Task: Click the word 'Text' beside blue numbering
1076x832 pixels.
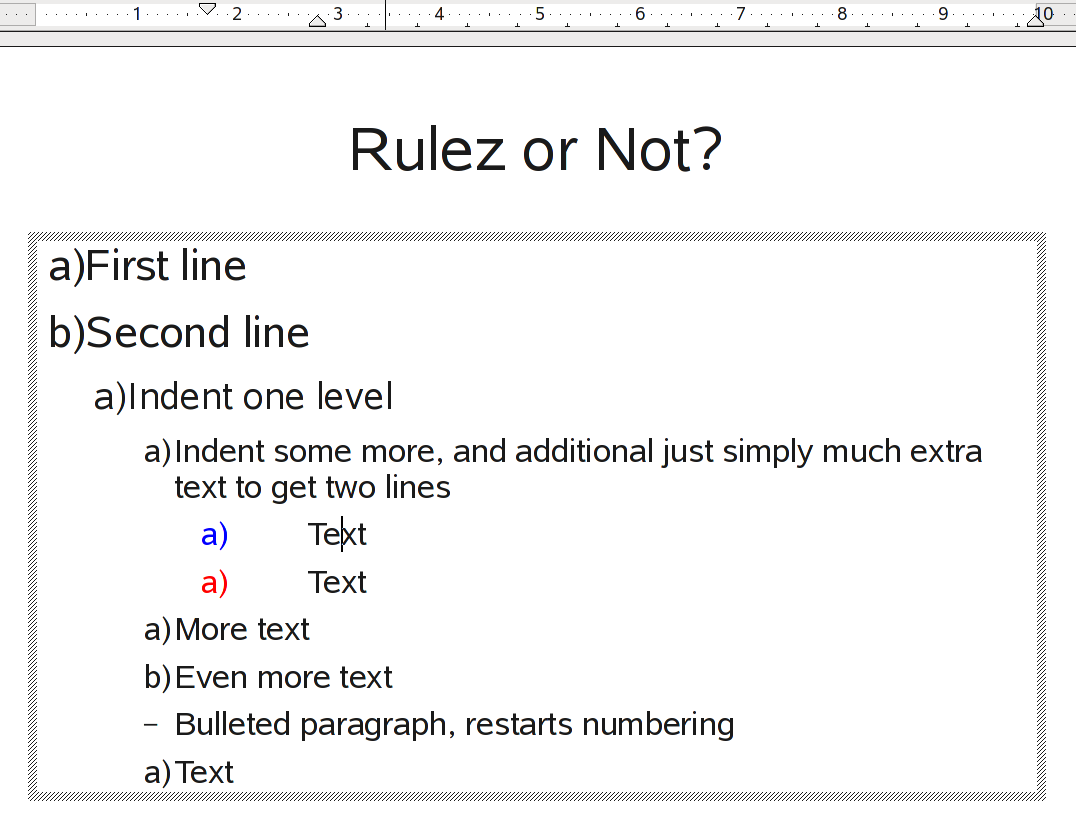Action: pyautogui.click(x=337, y=535)
